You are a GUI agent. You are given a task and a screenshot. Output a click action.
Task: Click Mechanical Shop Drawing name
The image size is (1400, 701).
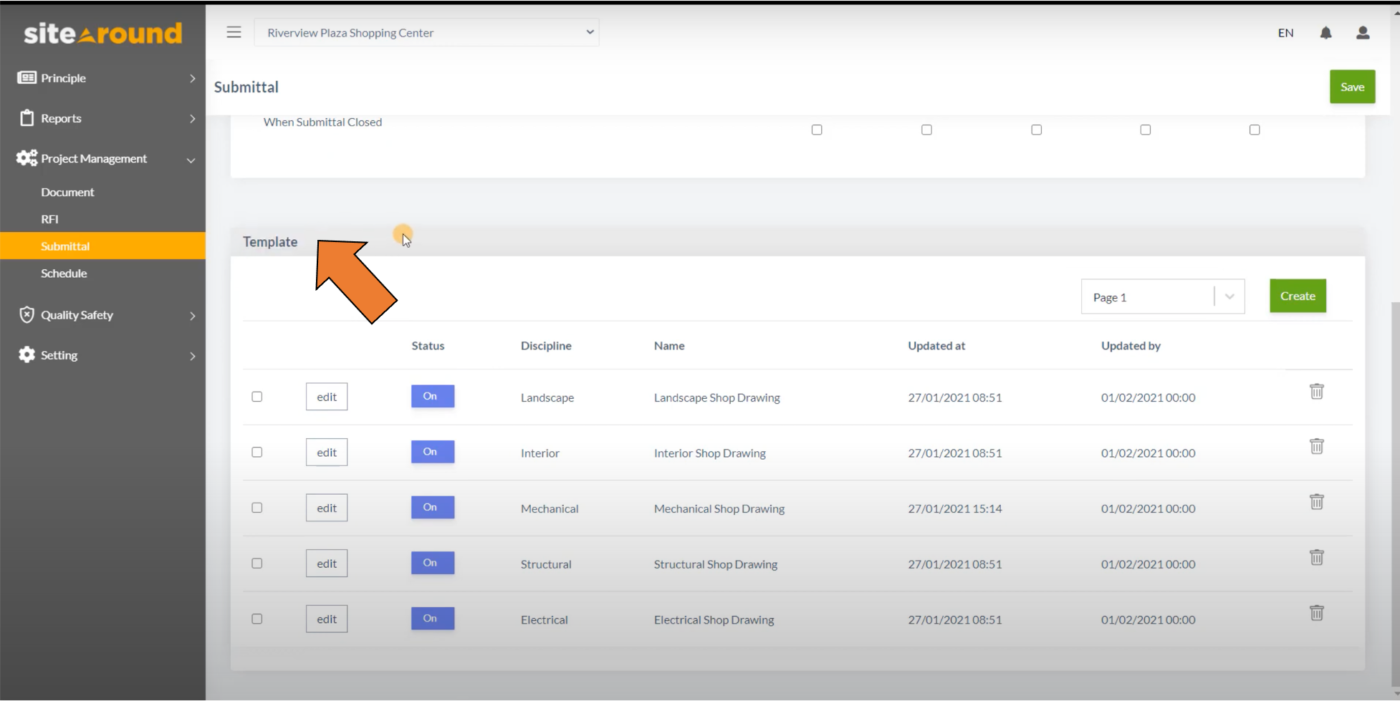coord(719,509)
